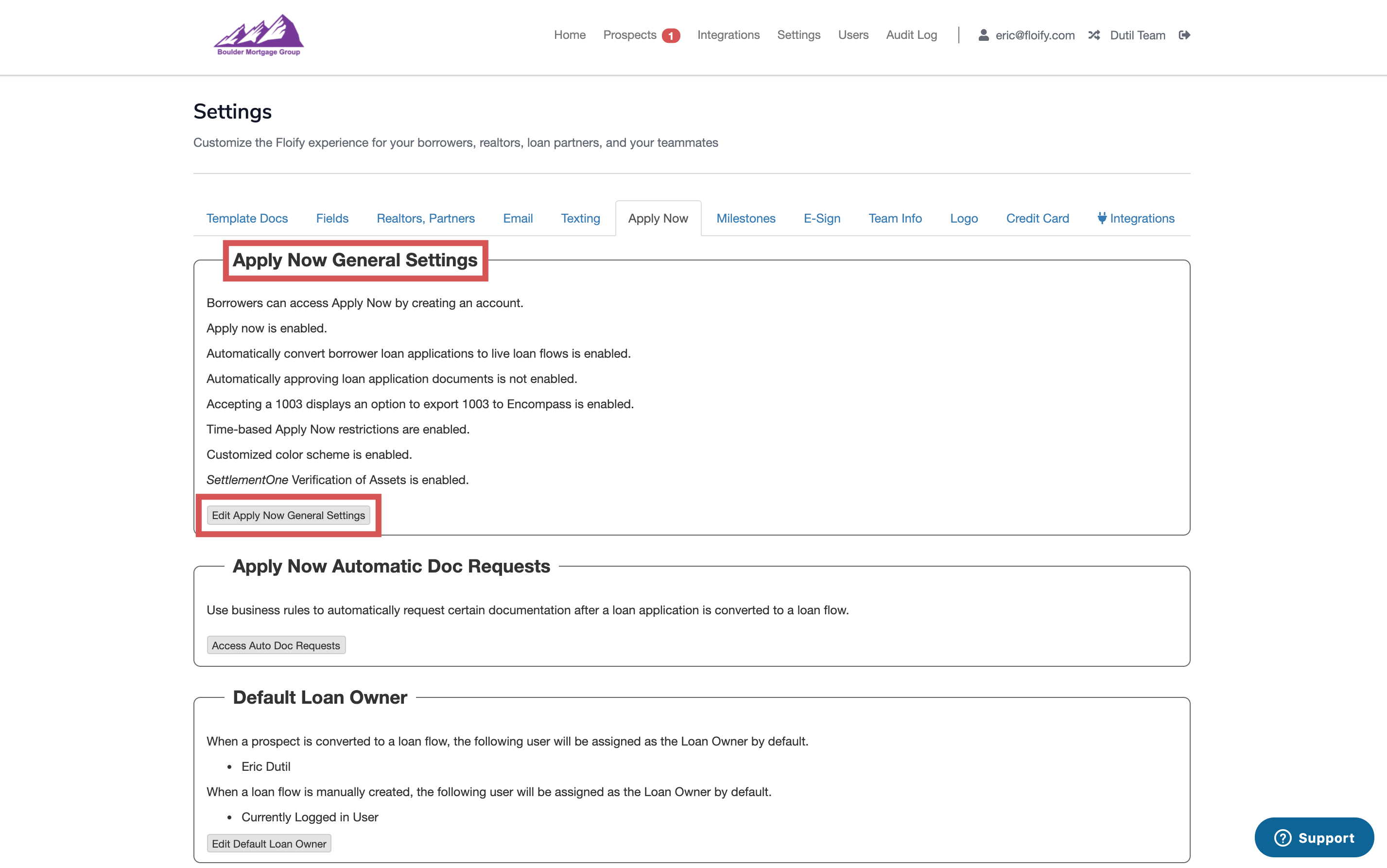This screenshot has width=1387, height=868.
Task: Navigate to the Audit Log menu item
Action: (x=911, y=35)
